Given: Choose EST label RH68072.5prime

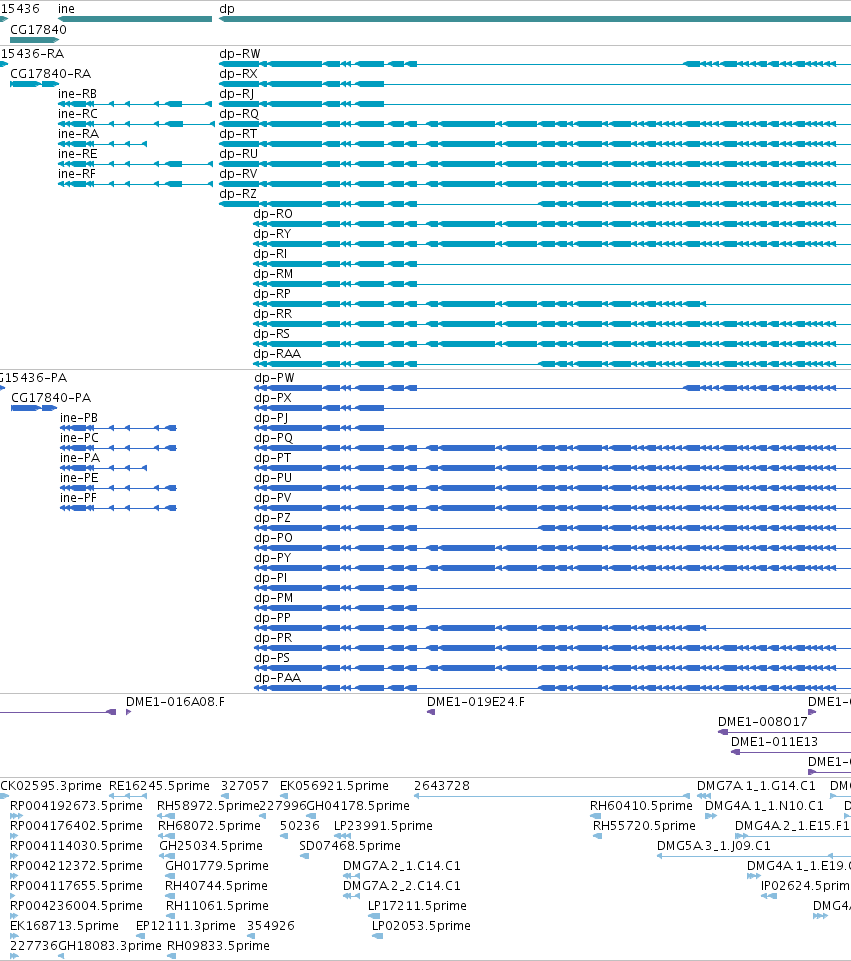Looking at the screenshot, I should [210, 826].
